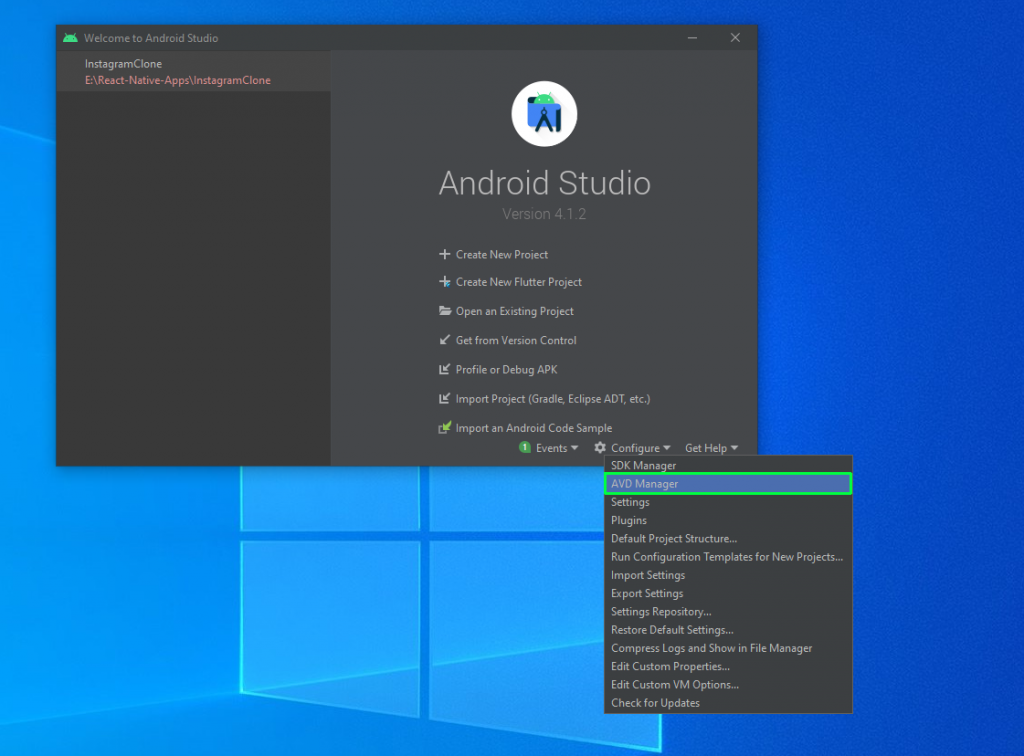Image resolution: width=1024 pixels, height=756 pixels.
Task: Open SDK Manager from the Configure menu
Action: 728,465
